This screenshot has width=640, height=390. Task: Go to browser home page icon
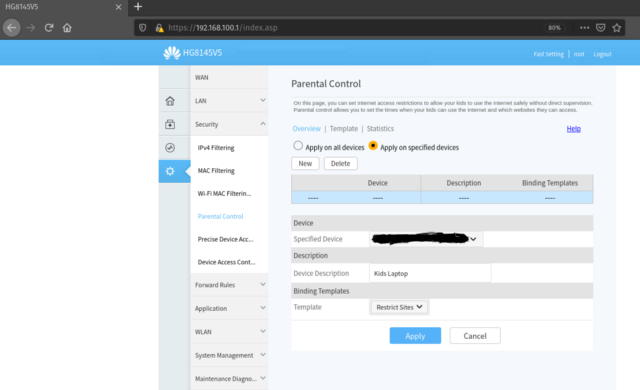pos(67,28)
